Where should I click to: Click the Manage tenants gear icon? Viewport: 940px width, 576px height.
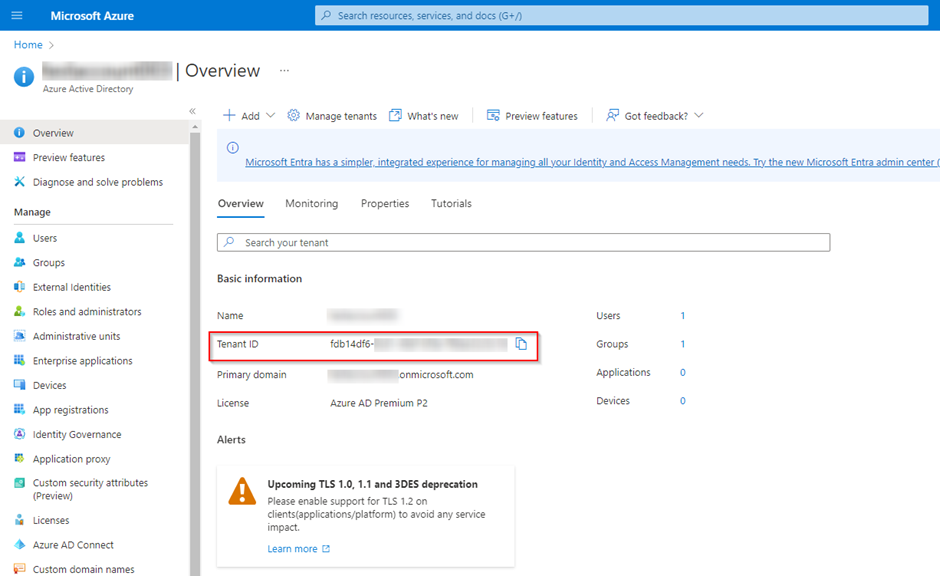[293, 115]
